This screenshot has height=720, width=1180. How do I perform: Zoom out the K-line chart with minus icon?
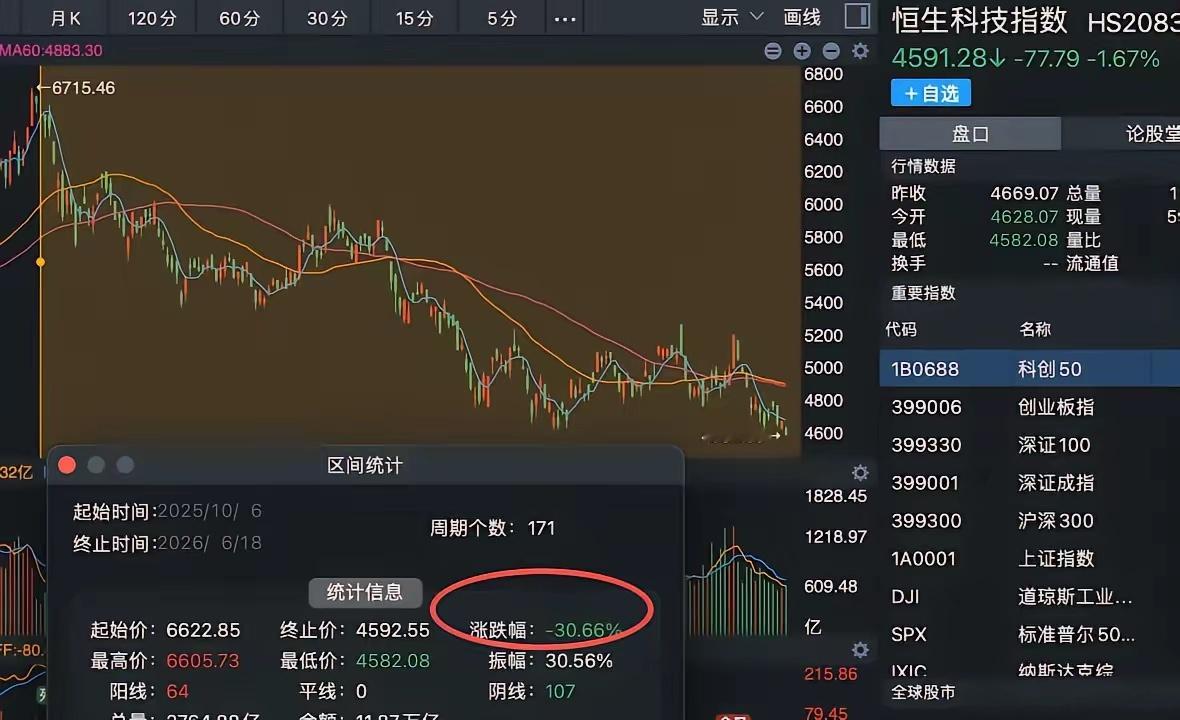[831, 51]
